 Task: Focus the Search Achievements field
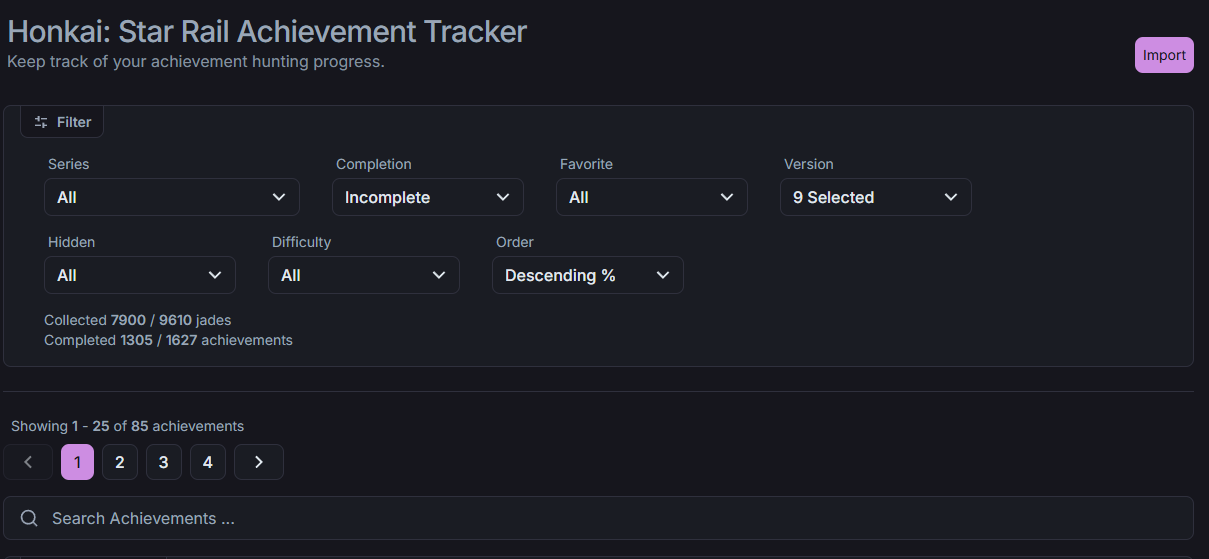click(598, 518)
